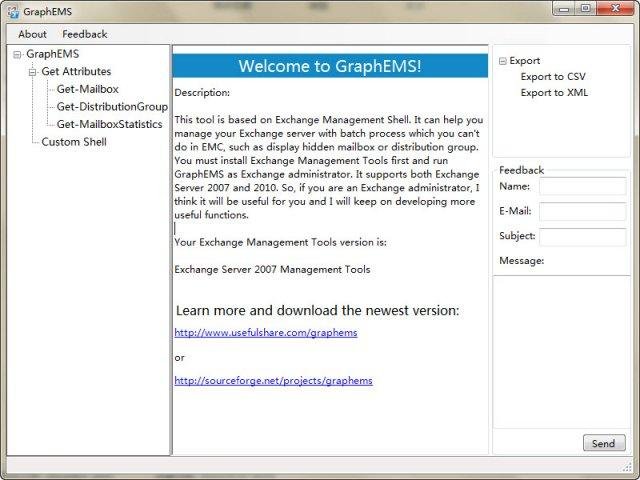Select the Get Attributes tree item

point(76,71)
